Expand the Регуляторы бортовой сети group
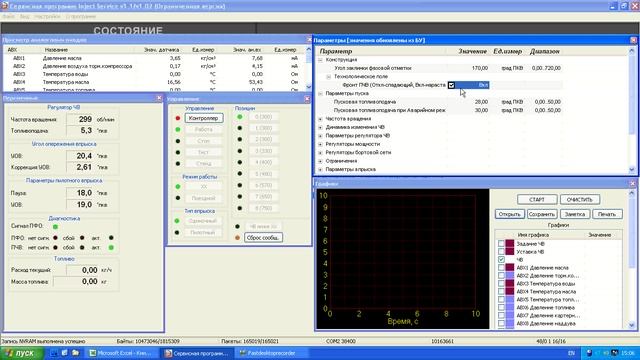 (320, 152)
